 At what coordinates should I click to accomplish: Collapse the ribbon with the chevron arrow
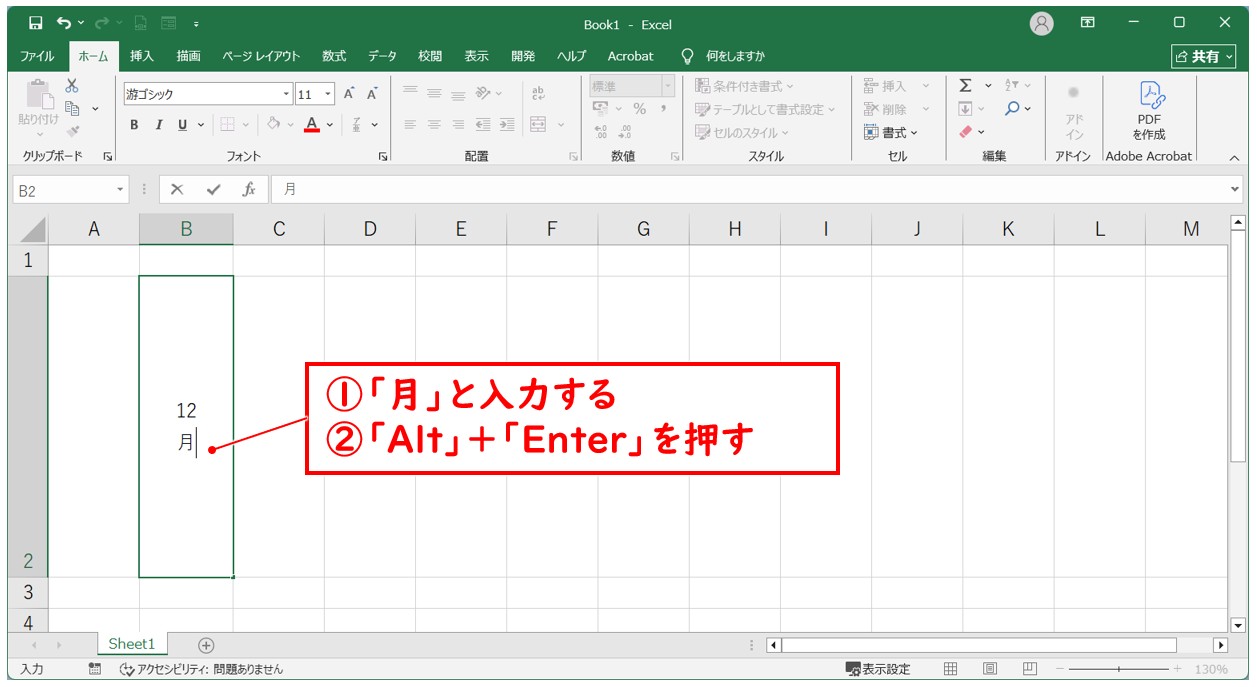[1234, 157]
